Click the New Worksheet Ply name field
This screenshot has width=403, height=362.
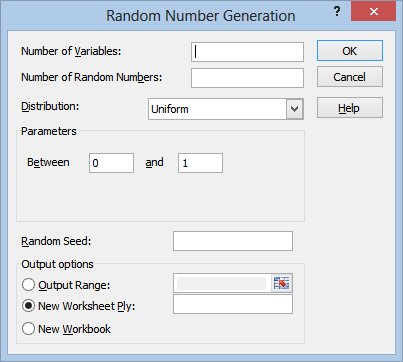[233, 304]
